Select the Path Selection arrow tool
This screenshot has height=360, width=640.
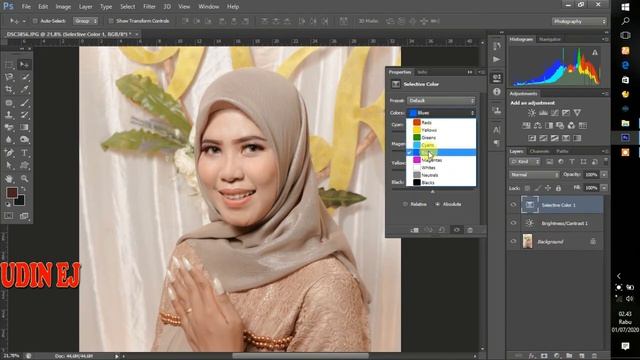pos(9,165)
